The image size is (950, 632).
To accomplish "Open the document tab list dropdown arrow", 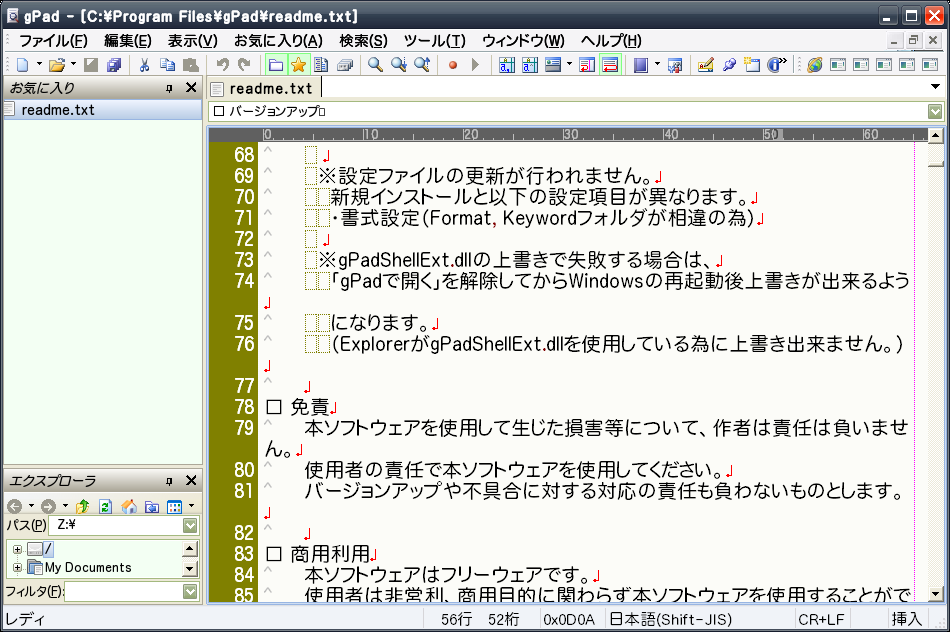I will [935, 87].
